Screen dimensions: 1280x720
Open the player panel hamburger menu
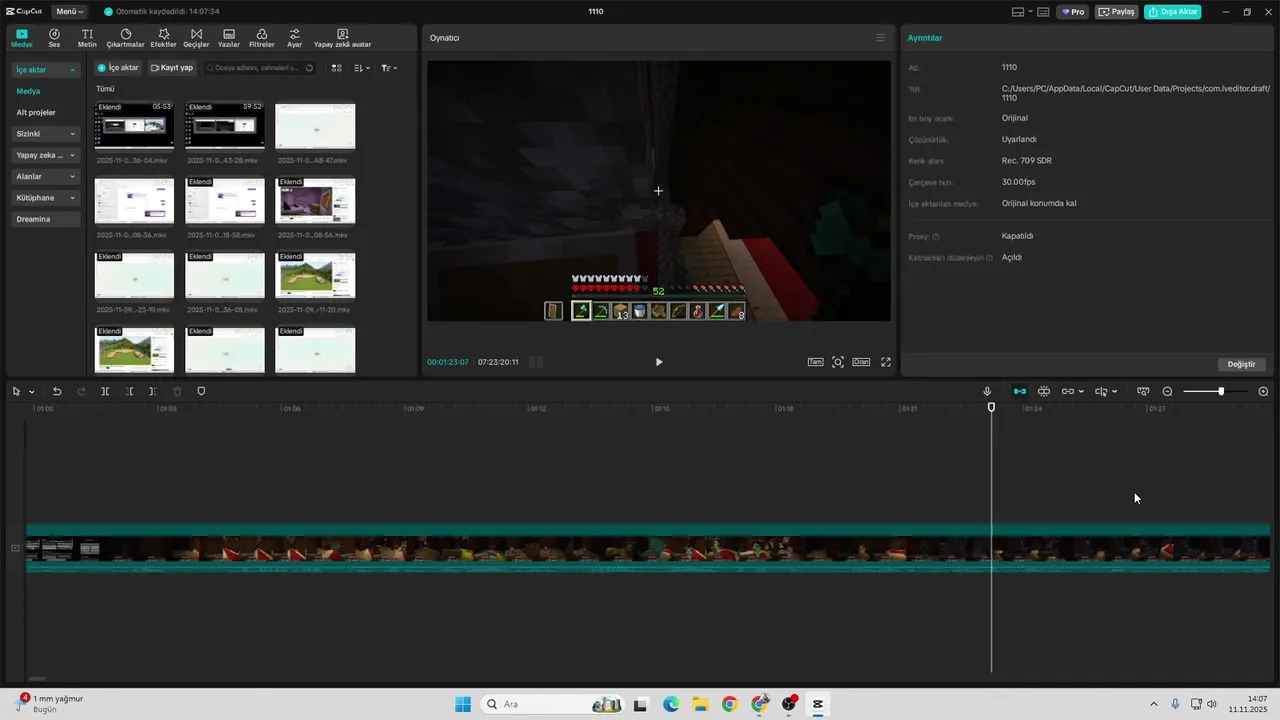click(880, 38)
